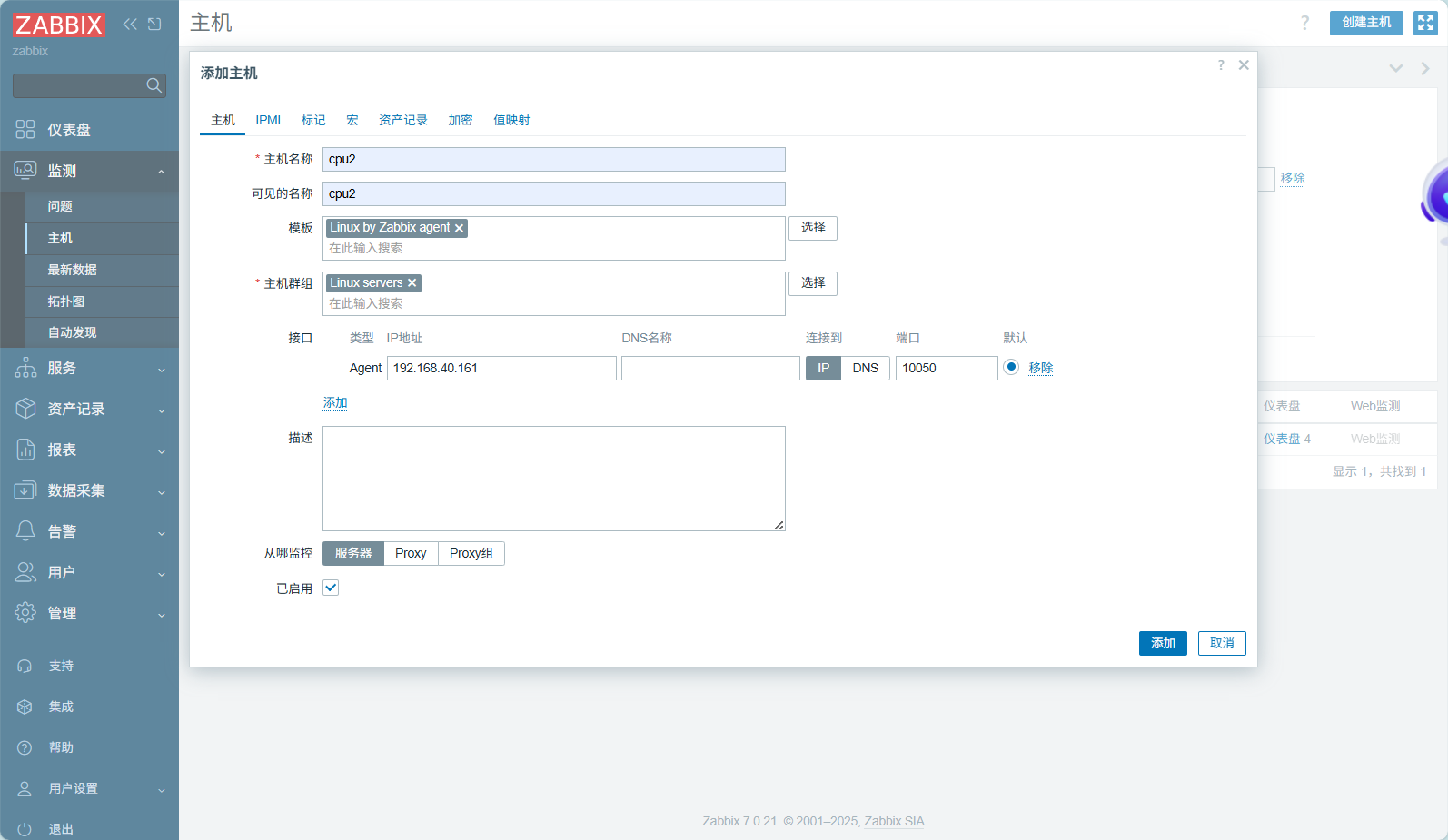
Task: Click the 创建主机 button
Action: tap(1366, 23)
